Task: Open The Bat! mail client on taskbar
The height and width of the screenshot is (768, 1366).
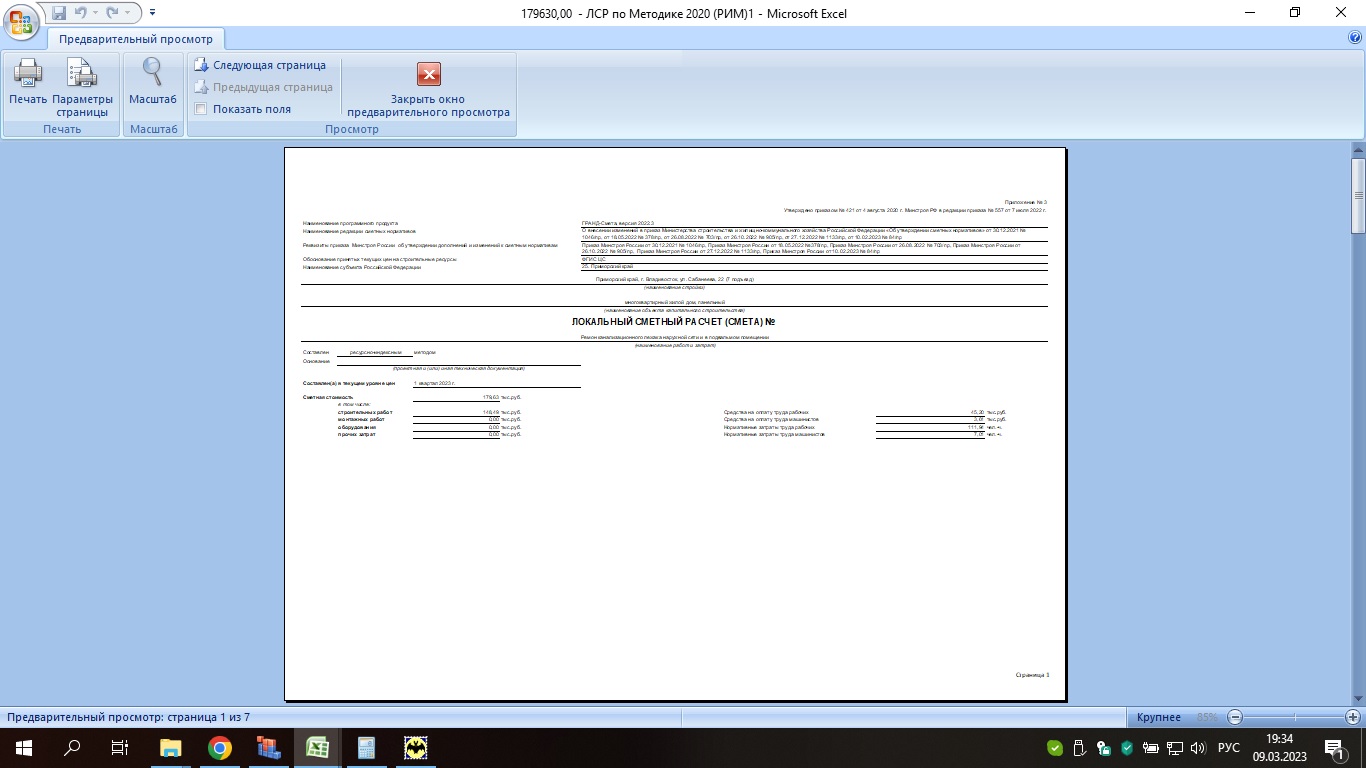Action: tap(414, 747)
